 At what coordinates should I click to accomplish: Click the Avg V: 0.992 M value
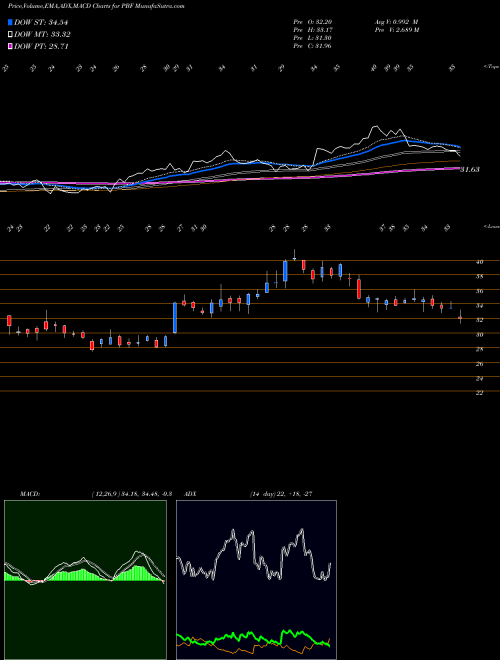[395, 22]
